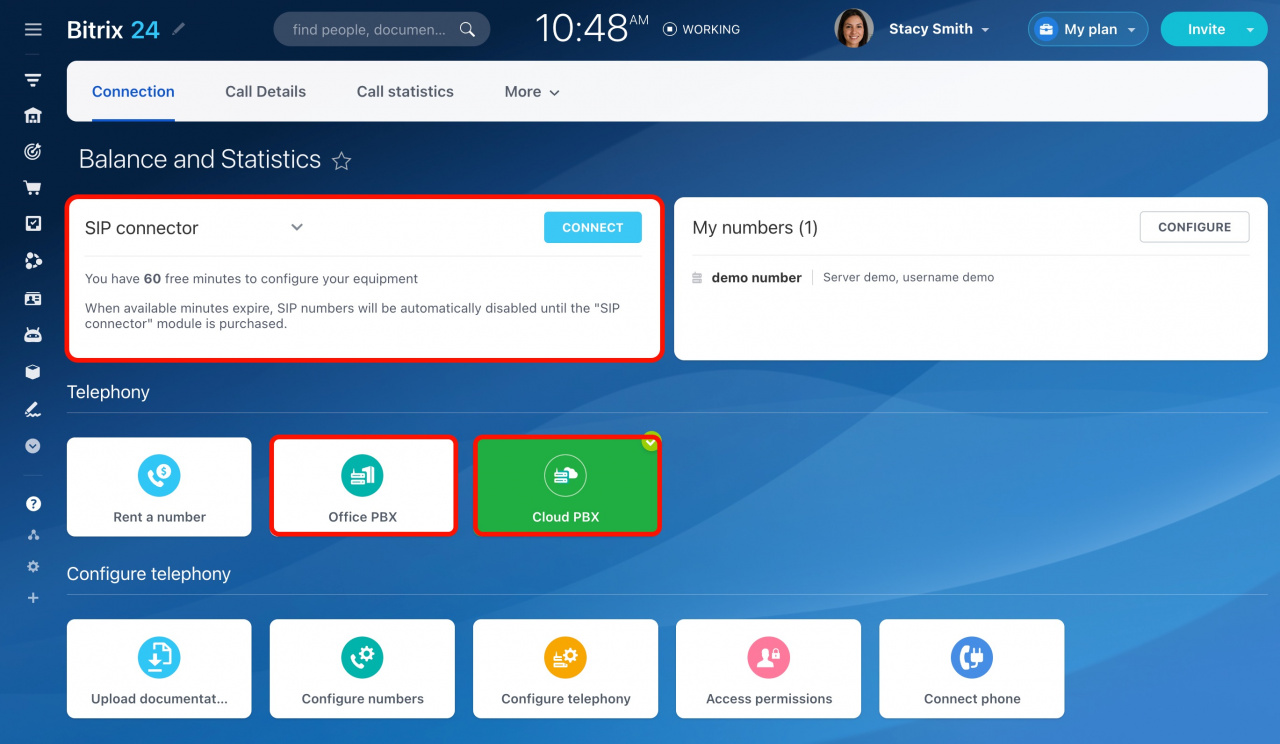Toggle the WORKING status indicator
Image resolution: width=1280 pixels, height=744 pixels.
701,29
